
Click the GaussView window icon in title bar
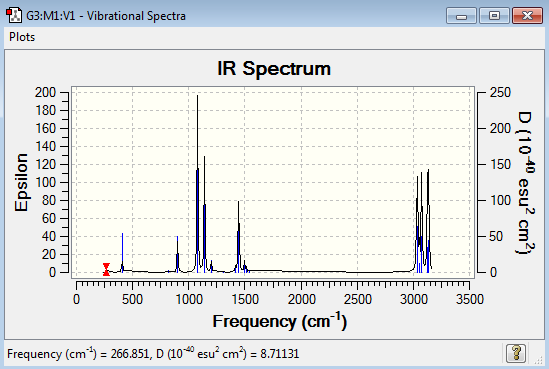pyautogui.click(x=14, y=16)
